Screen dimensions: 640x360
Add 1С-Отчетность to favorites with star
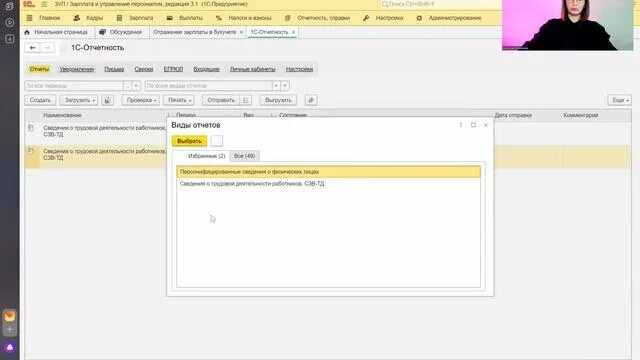[x=63, y=48]
